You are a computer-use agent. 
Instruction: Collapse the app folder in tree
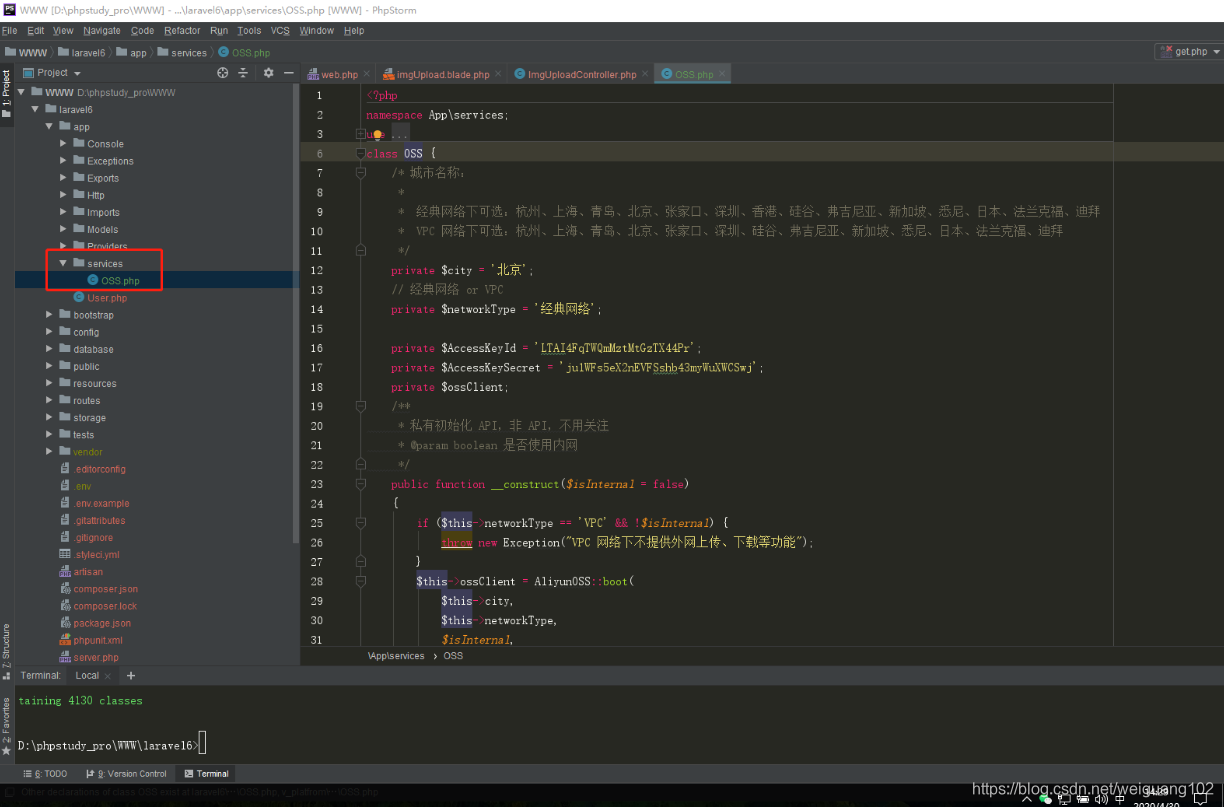50,127
